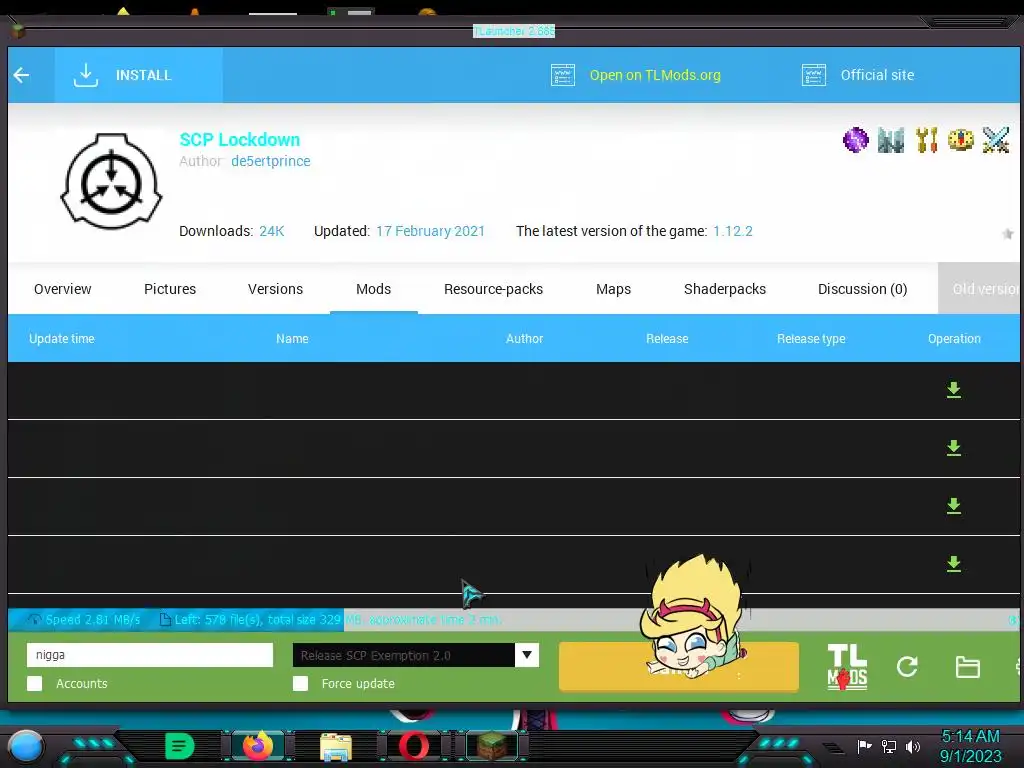Mark modpack as favorite with the star

tap(1008, 234)
